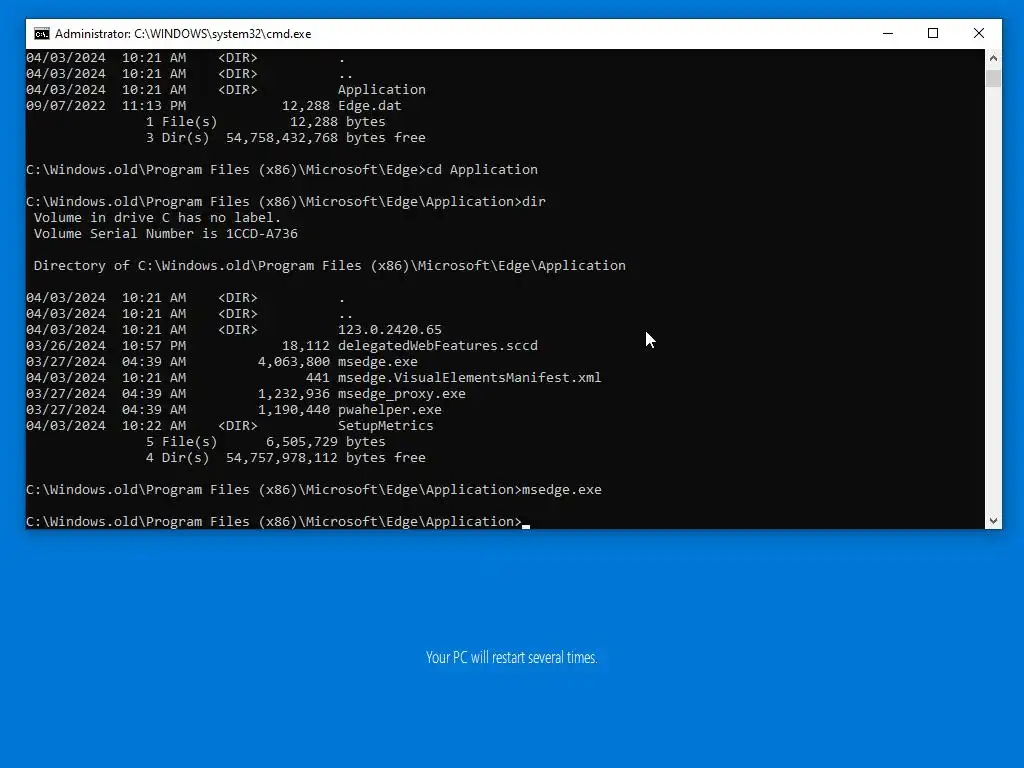
Task: Click '54,758,432,768 bytes free' text
Action: [x=326, y=138]
